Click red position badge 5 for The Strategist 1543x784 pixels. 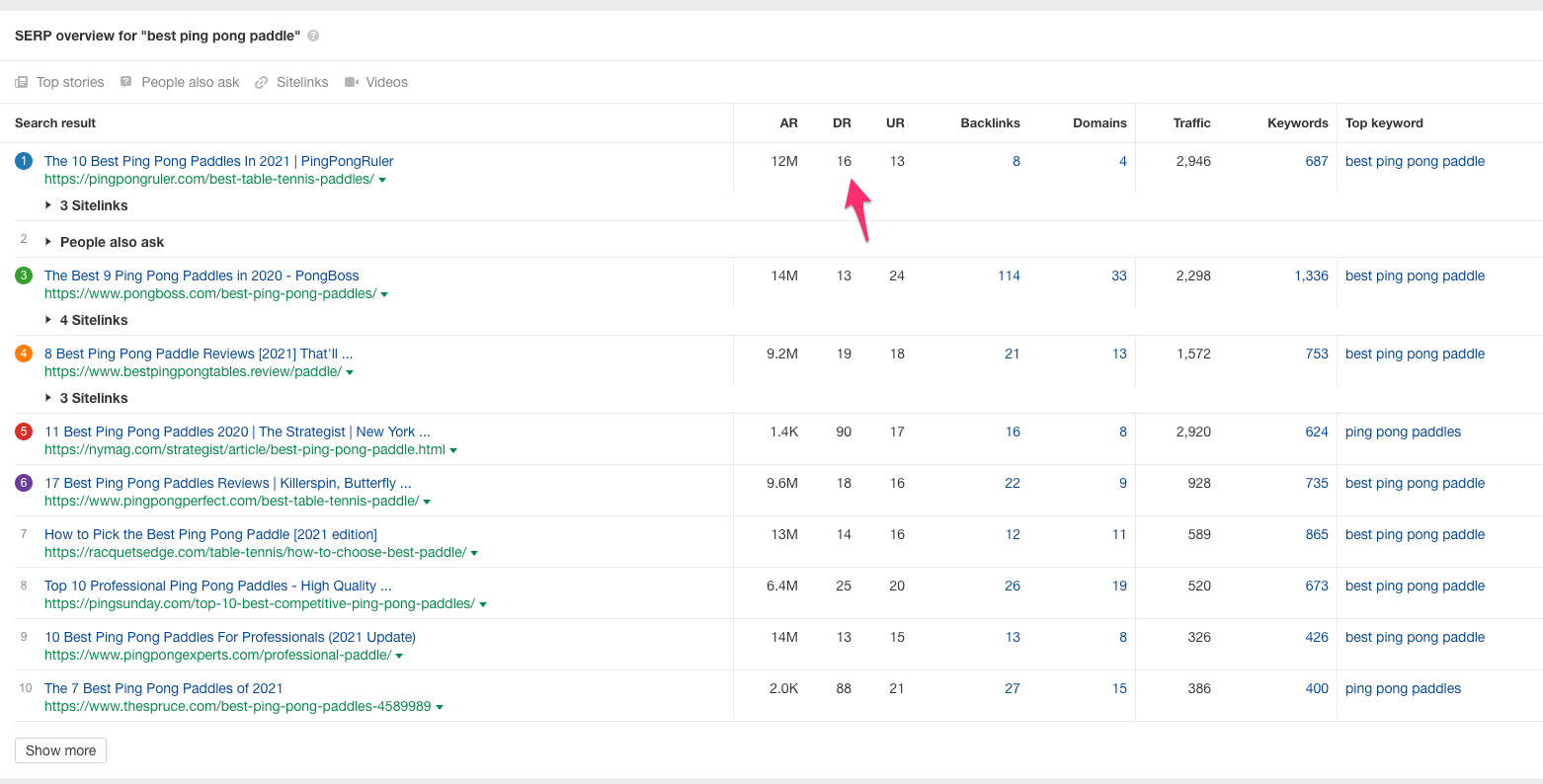coord(24,431)
